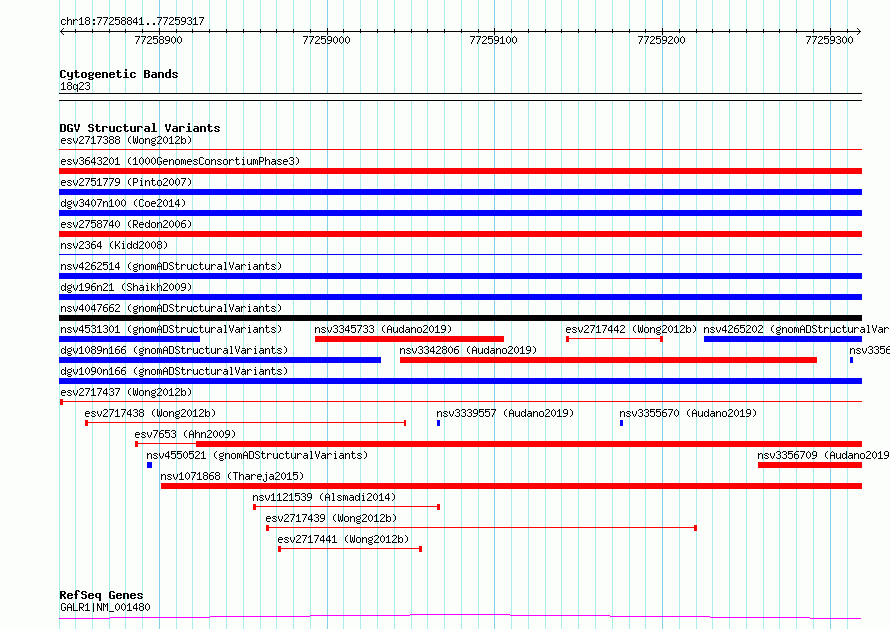Click the blue nsv4265202 bar
The height and width of the screenshot is (629, 890).
pos(783,339)
